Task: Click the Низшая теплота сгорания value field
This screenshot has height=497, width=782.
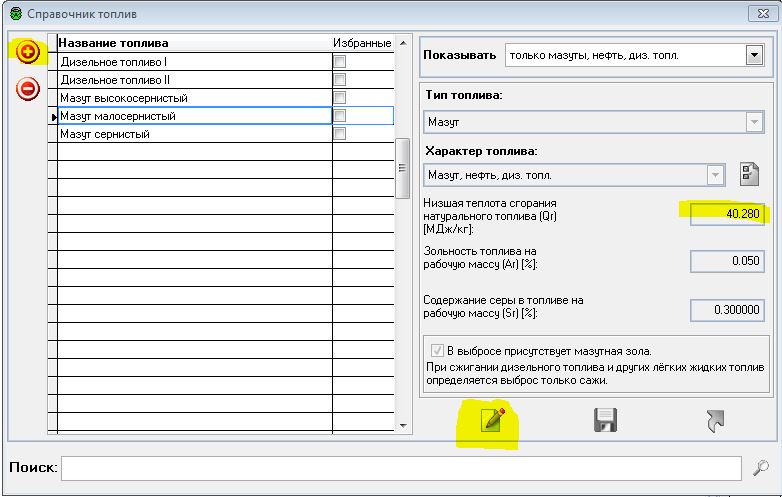Action: point(727,212)
